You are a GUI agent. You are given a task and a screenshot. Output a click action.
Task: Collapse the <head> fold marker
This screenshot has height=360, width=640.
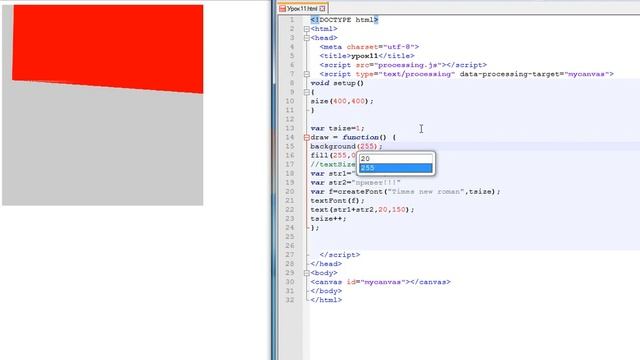307,38
